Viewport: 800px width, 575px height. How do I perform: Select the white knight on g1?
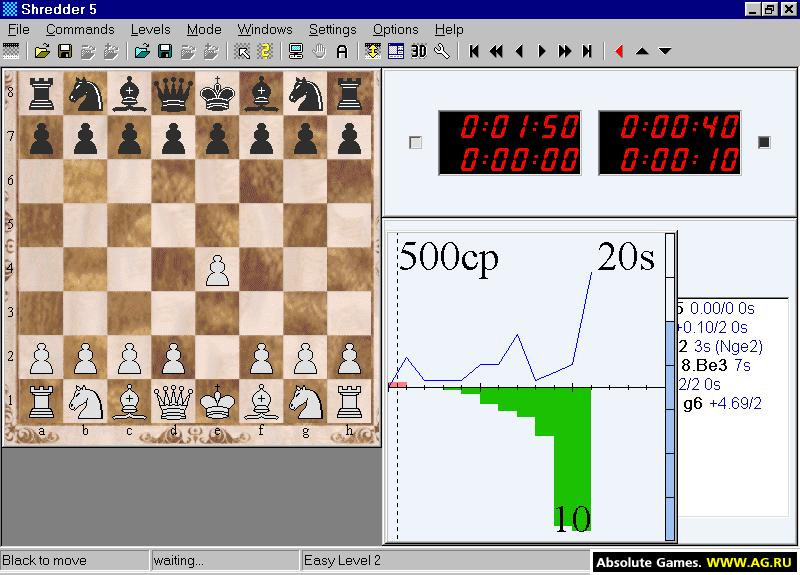click(x=305, y=401)
